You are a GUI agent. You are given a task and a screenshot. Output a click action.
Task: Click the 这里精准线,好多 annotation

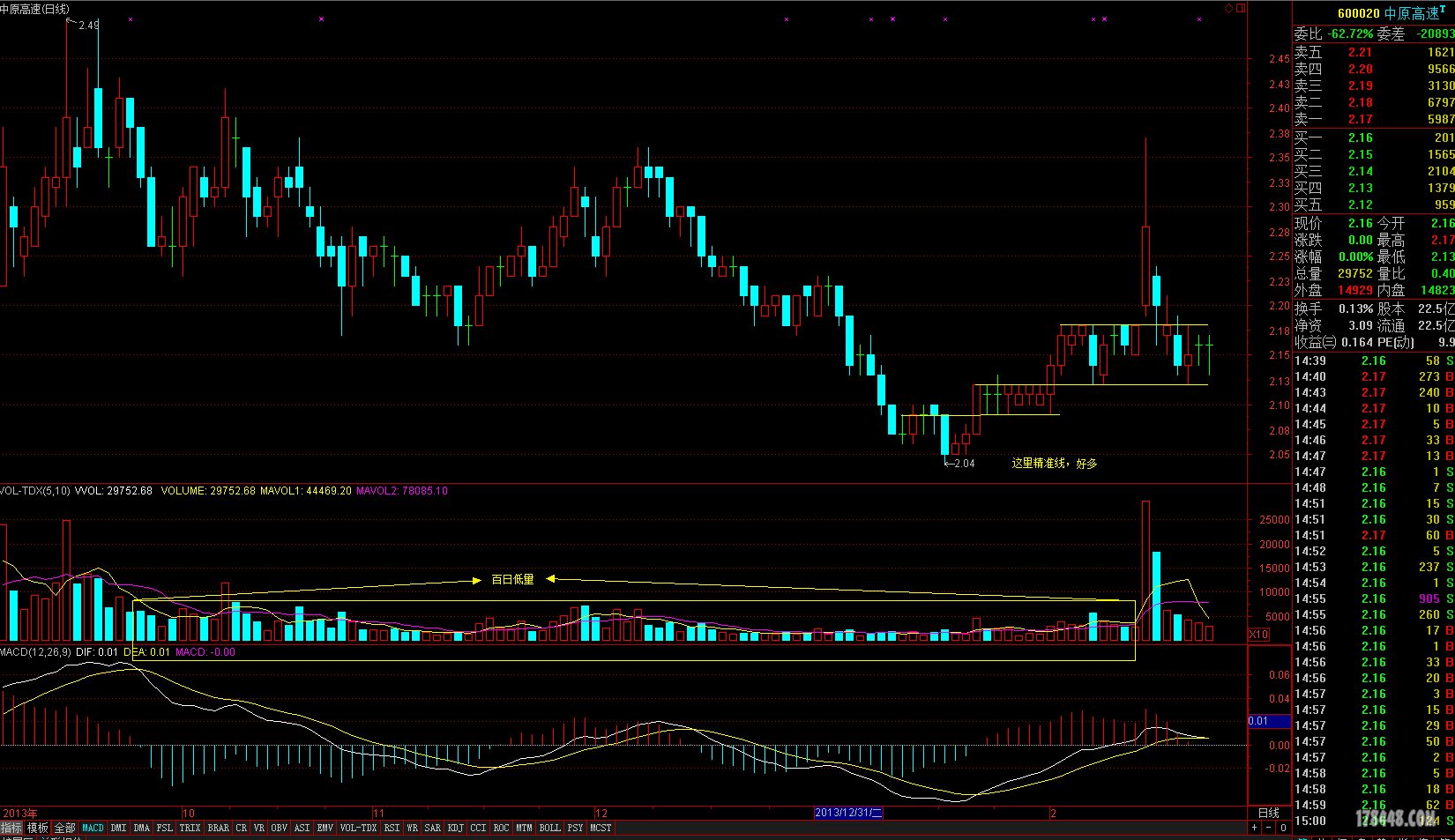pyautogui.click(x=1055, y=464)
